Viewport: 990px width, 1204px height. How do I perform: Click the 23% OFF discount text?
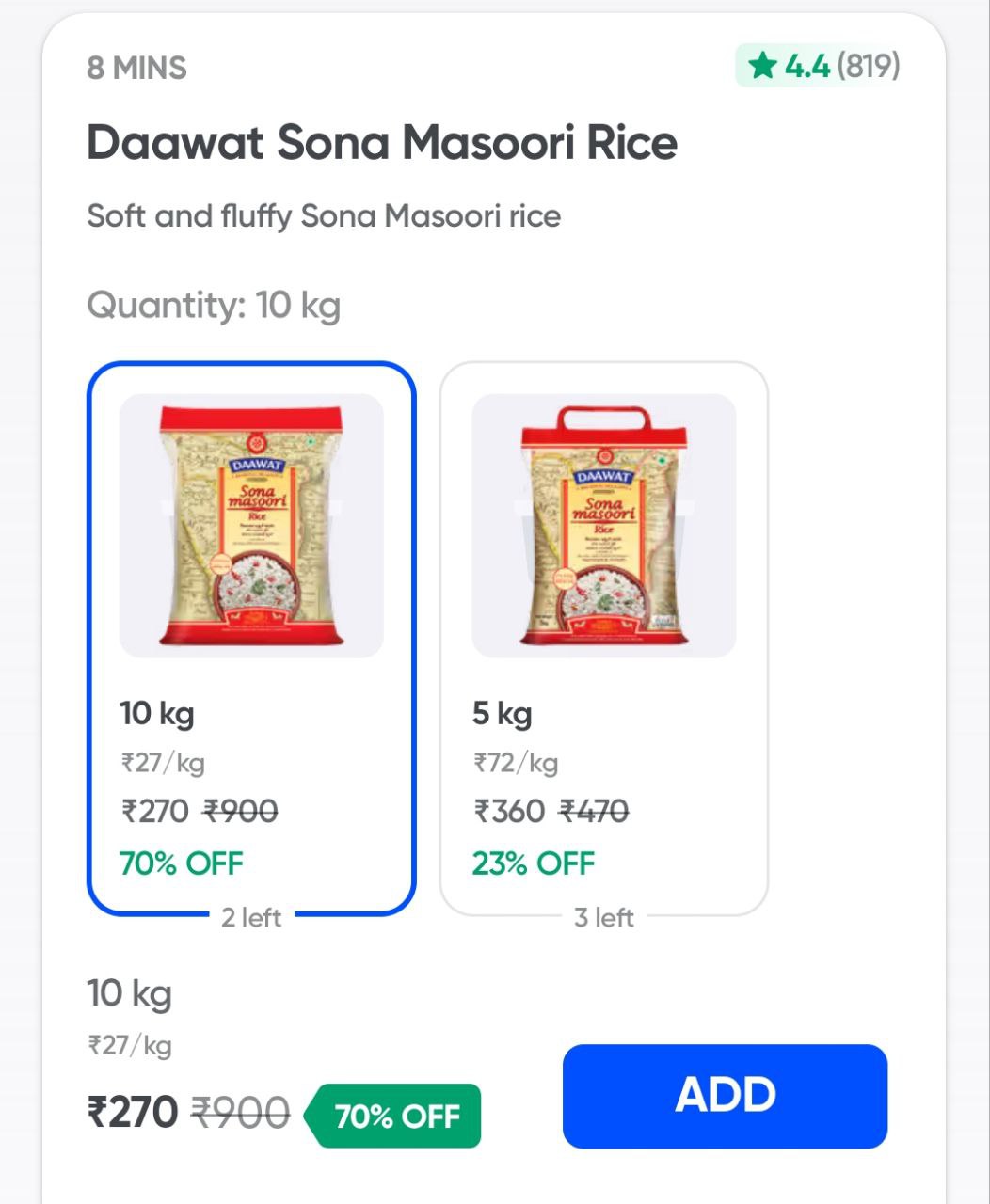point(534,863)
